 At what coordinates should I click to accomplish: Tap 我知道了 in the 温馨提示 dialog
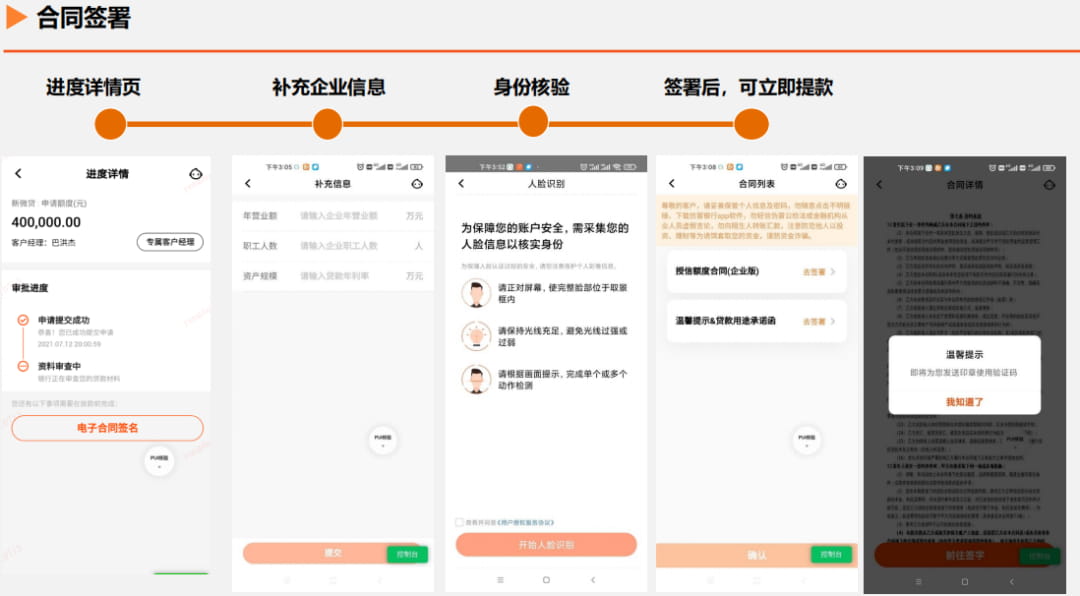pos(964,402)
